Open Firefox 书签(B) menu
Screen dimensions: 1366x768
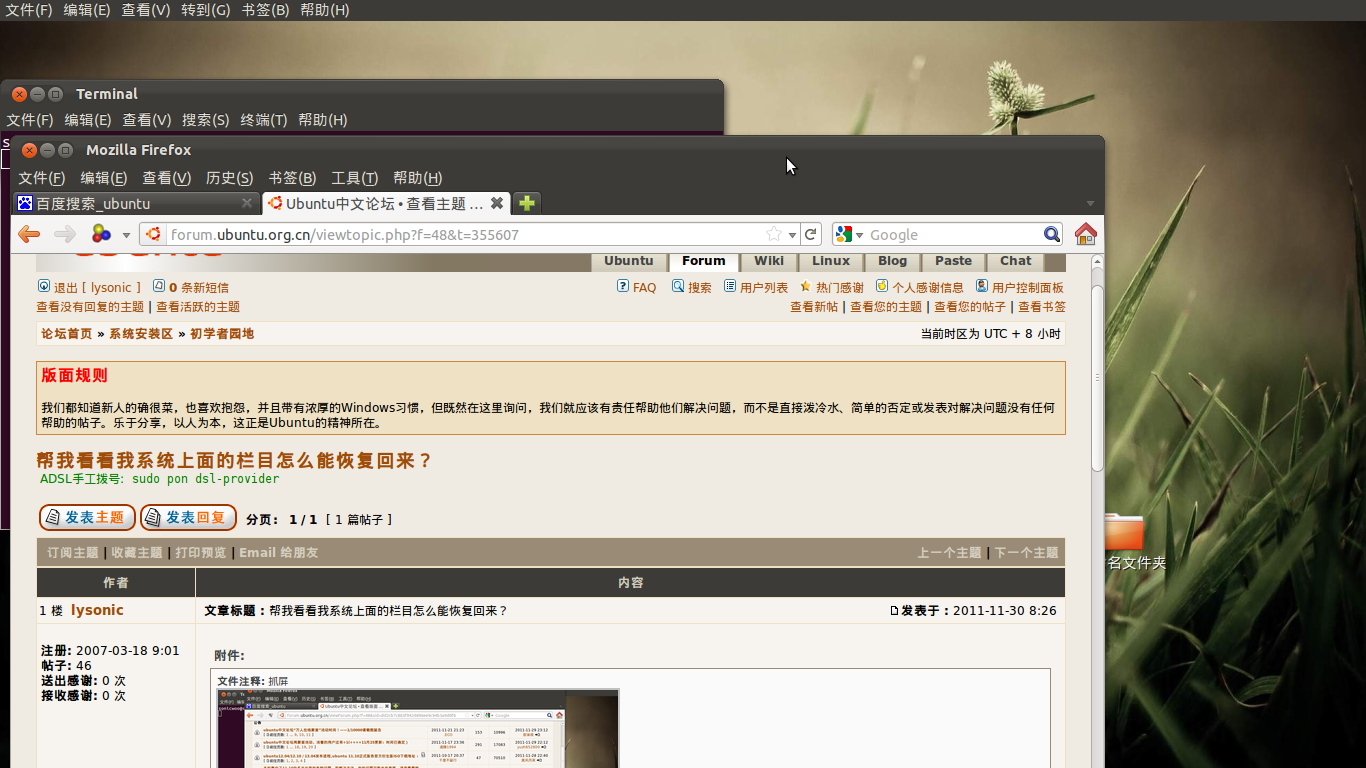pyautogui.click(x=292, y=178)
